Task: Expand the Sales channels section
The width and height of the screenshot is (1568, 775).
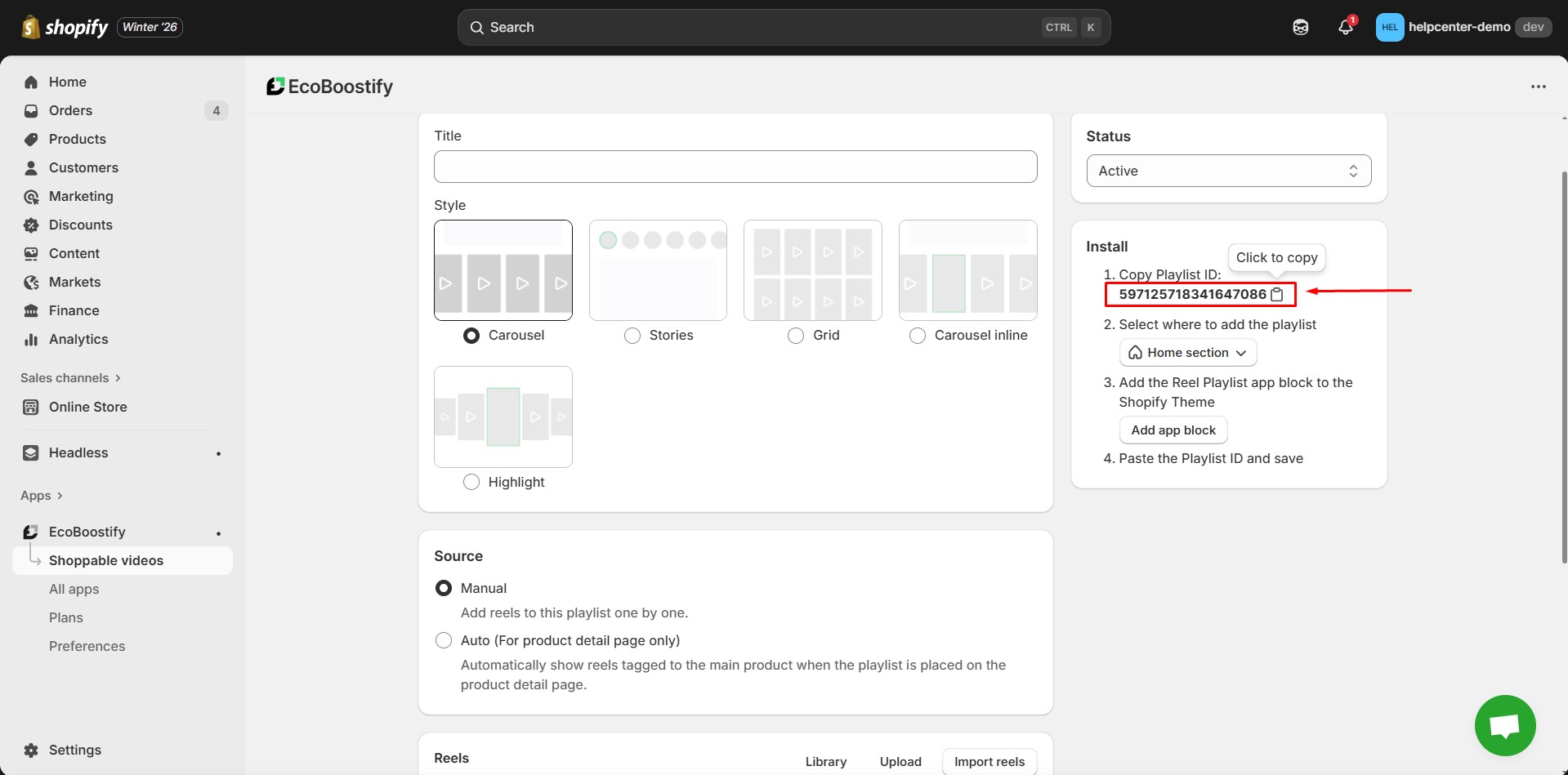Action: pos(70,378)
